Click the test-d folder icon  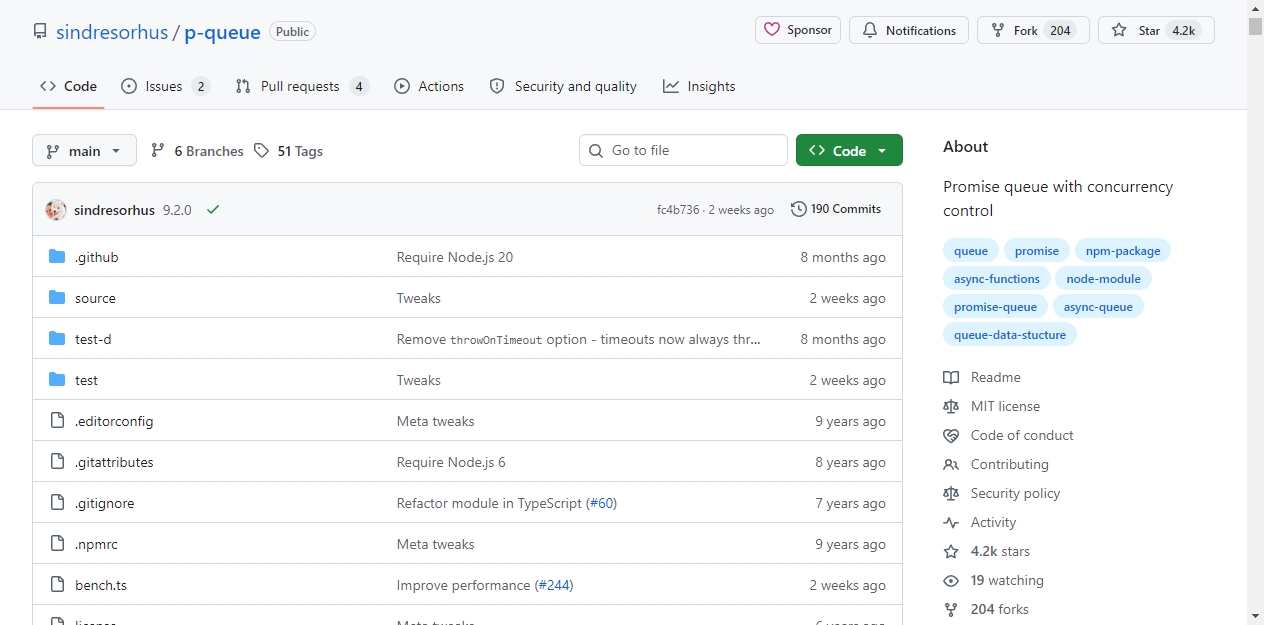[57, 339]
